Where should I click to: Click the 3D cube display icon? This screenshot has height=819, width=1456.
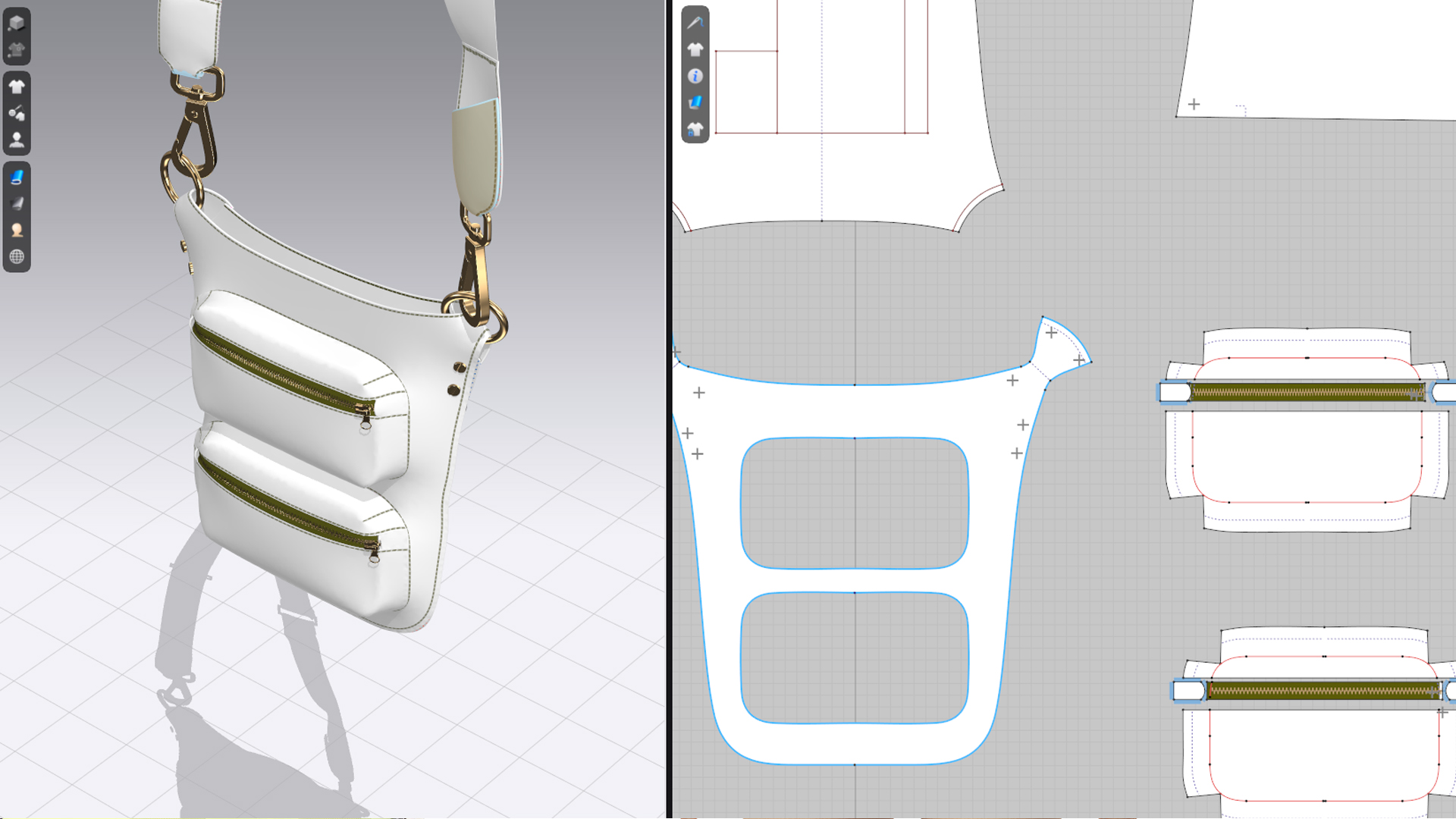pyautogui.click(x=17, y=23)
